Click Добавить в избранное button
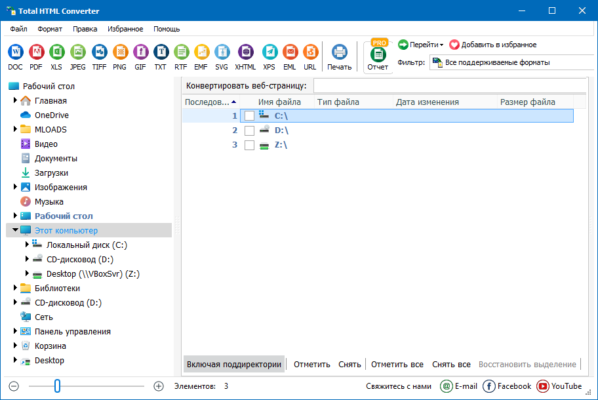The height and width of the screenshot is (400, 598). click(x=493, y=45)
